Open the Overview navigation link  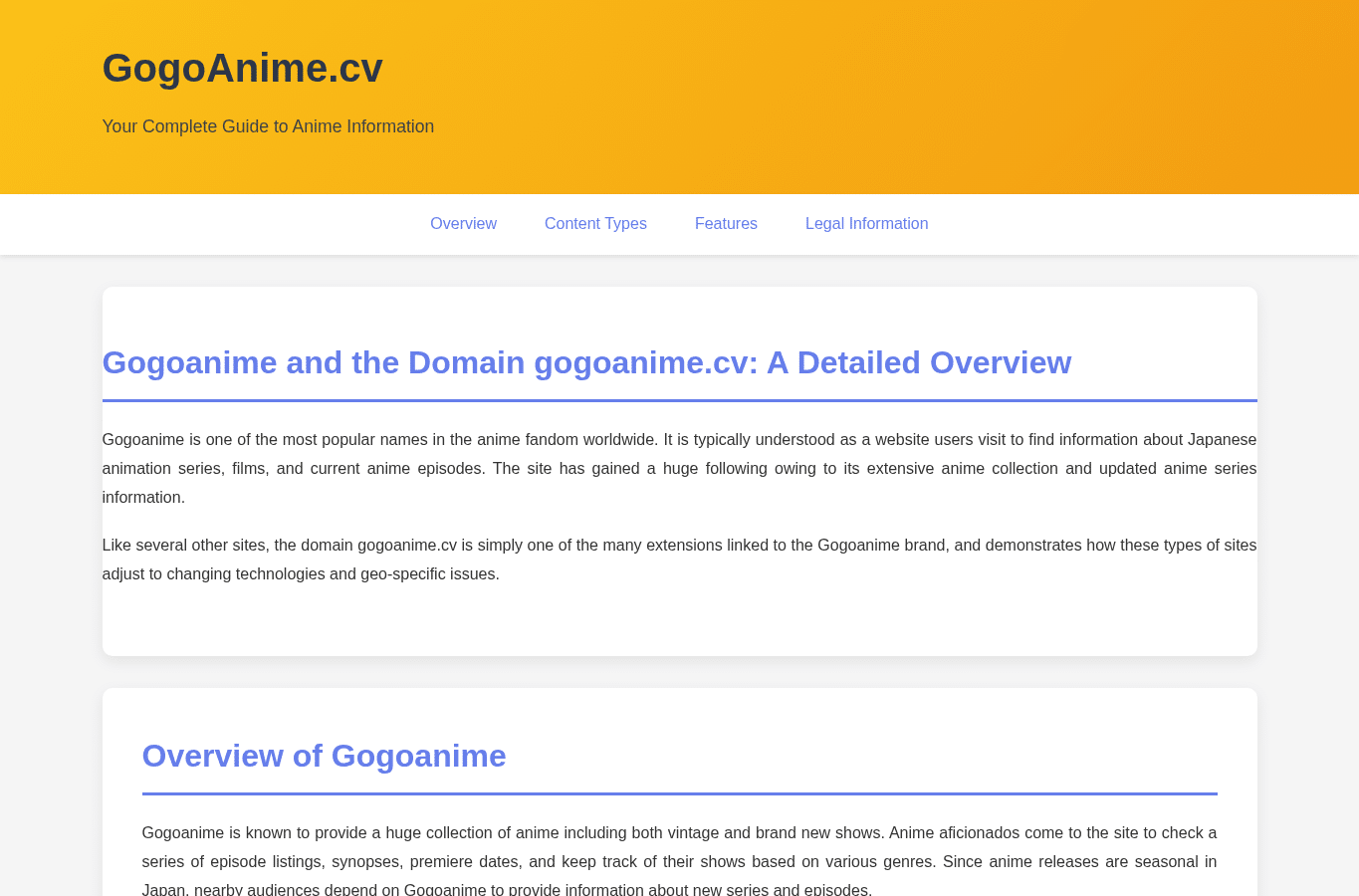[463, 224]
